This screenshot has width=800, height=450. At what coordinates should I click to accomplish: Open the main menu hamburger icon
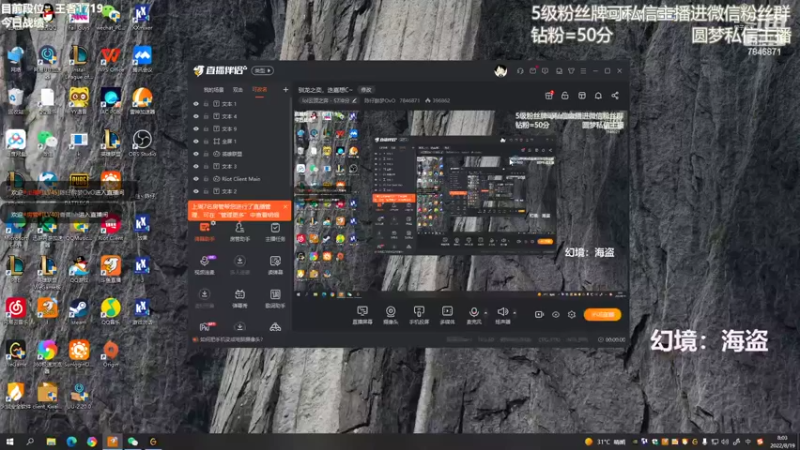click(583, 71)
